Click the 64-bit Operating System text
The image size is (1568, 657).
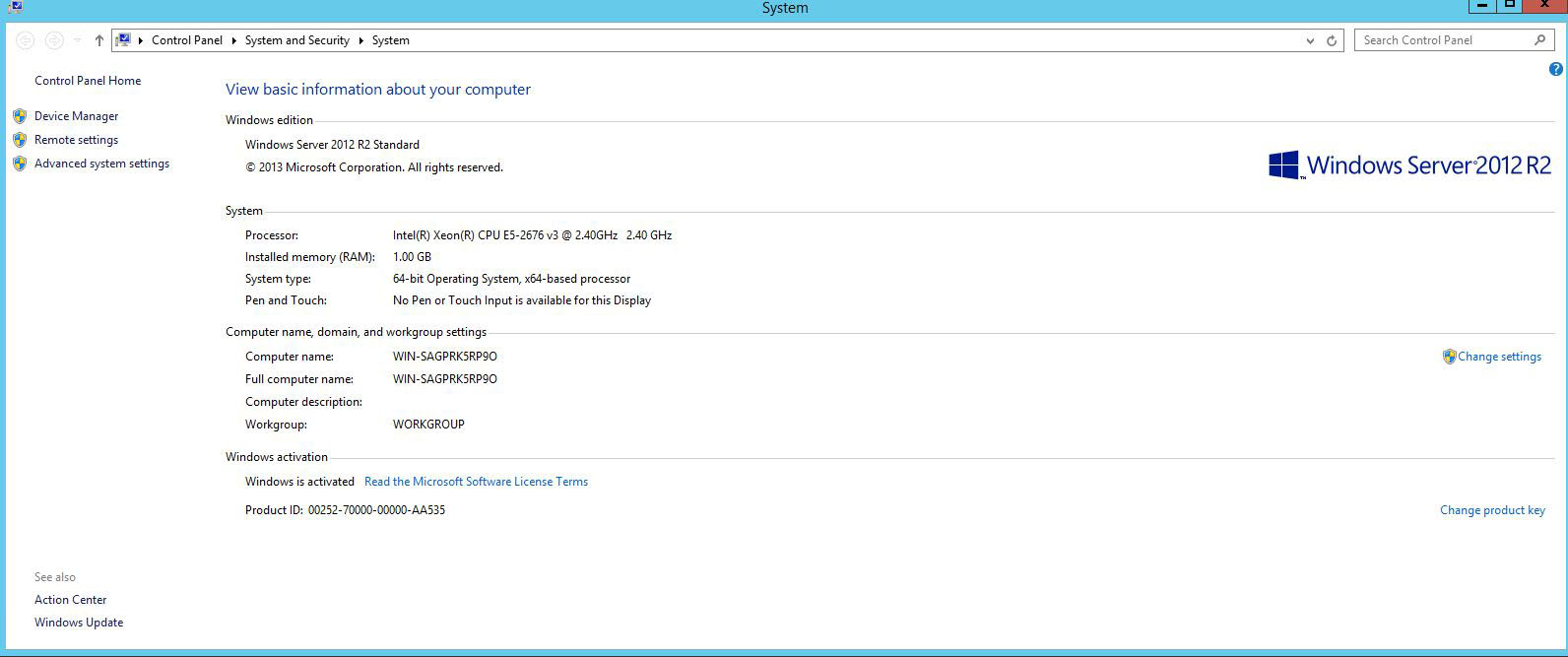click(x=511, y=279)
